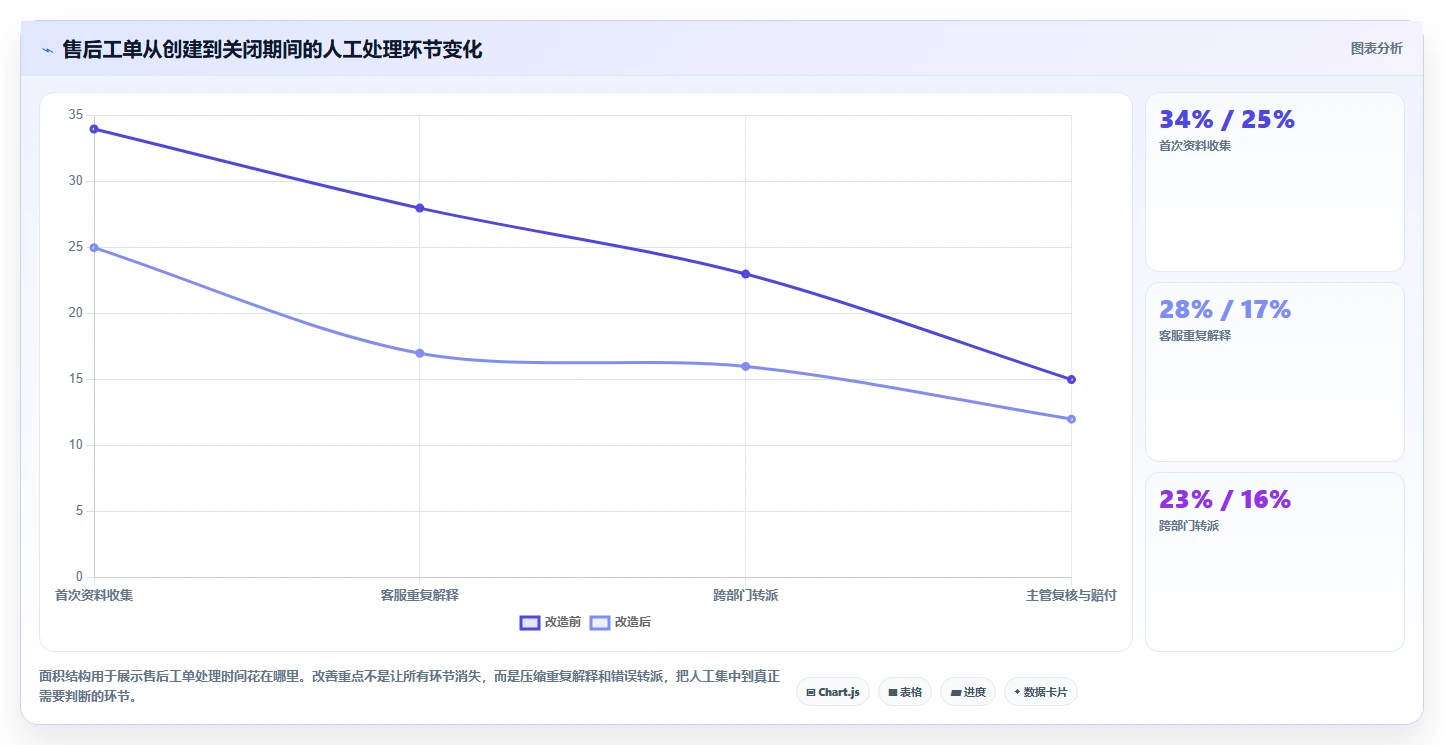Click the 跨部门转派 x-axis label
Screen dimensions: 1444x745
(746, 595)
